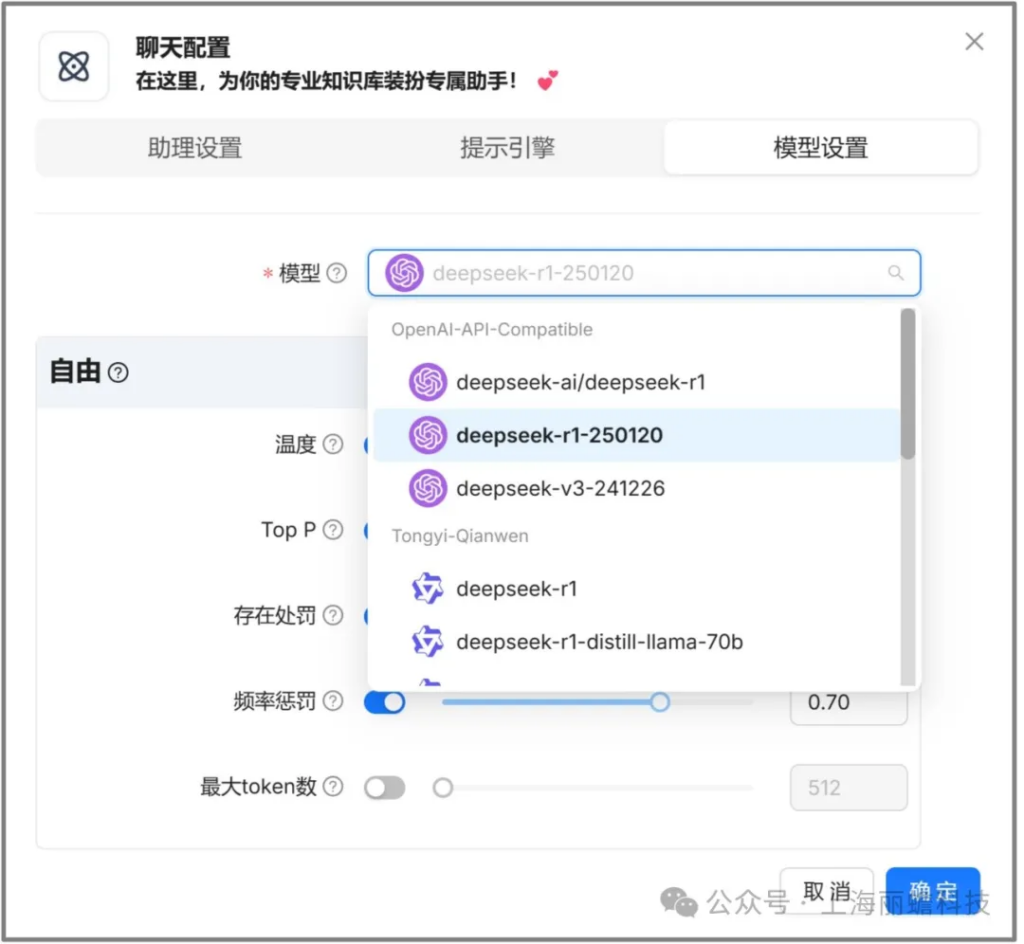Choose deepseek-v3-241226 from the list
The width and height of the screenshot is (1024, 944).
click(x=637, y=488)
